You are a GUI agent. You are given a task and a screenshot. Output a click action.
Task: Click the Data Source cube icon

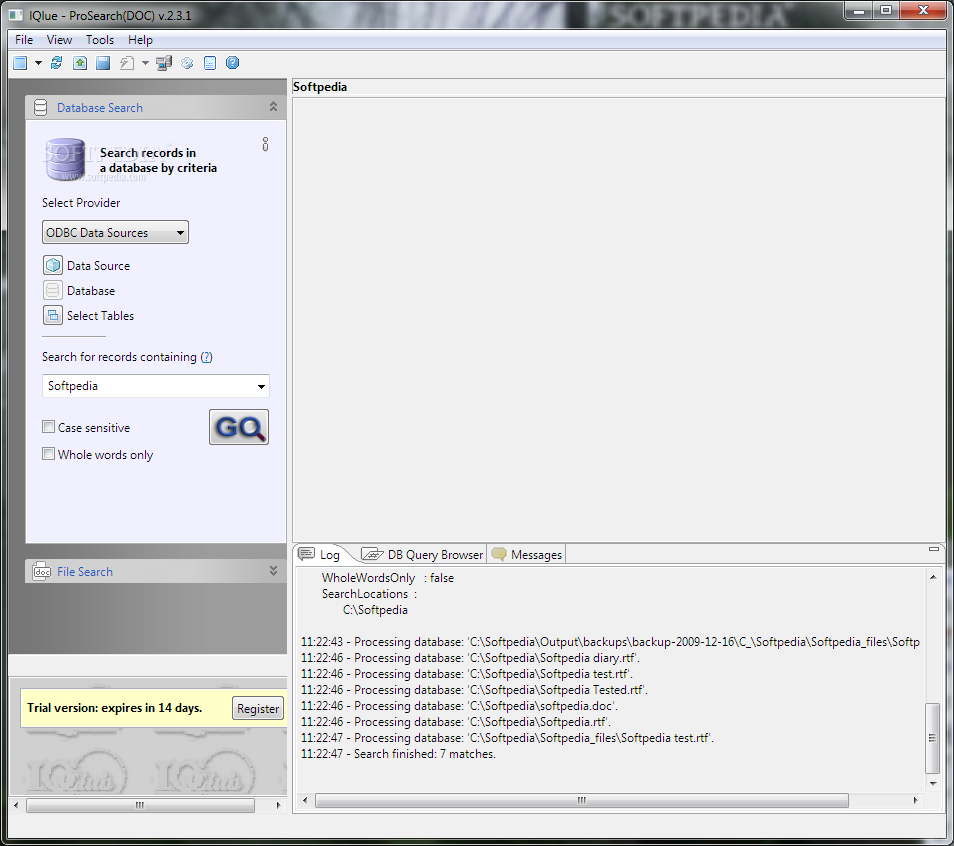(53, 265)
